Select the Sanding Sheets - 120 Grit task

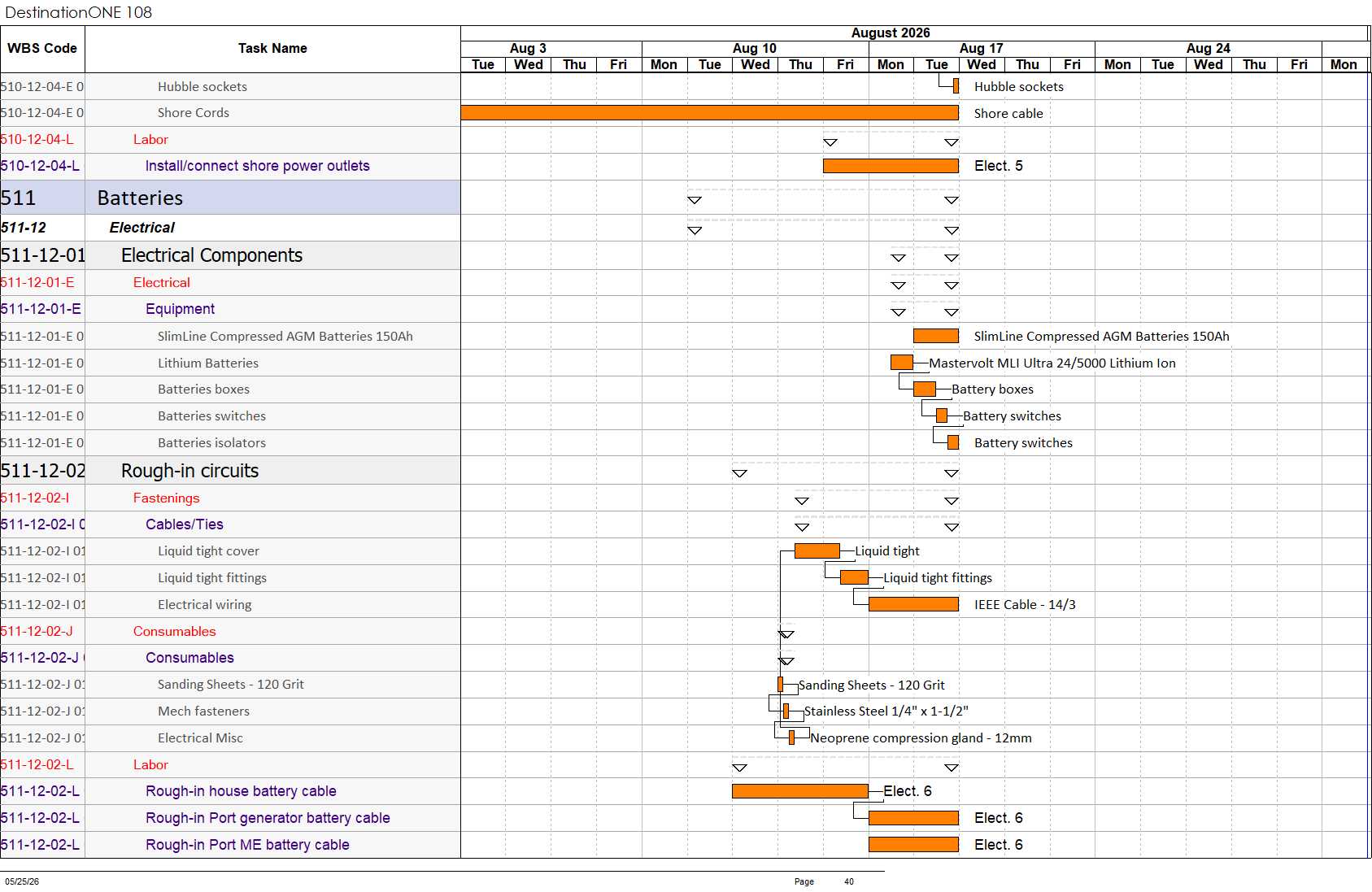[x=231, y=685]
